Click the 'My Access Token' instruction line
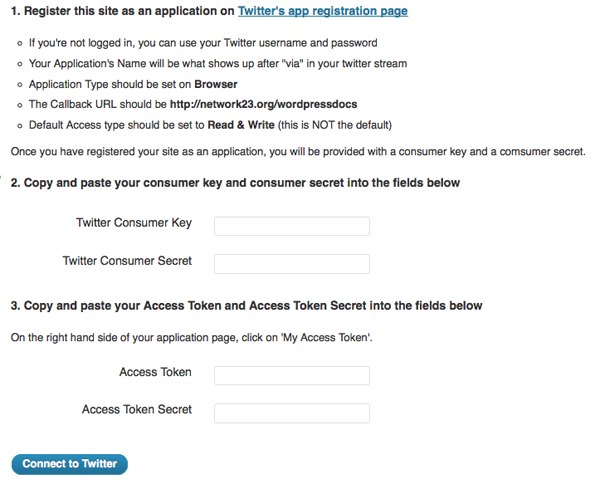Screen dimensions: 600x484 coord(192,338)
